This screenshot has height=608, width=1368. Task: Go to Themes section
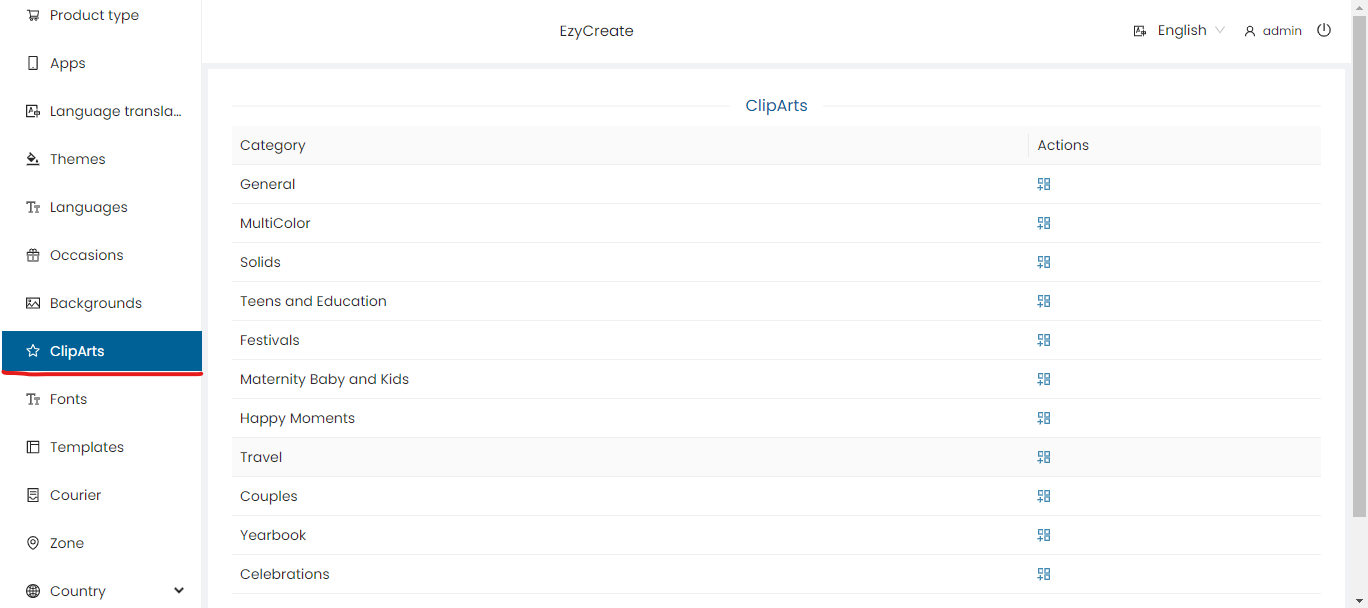click(101, 159)
